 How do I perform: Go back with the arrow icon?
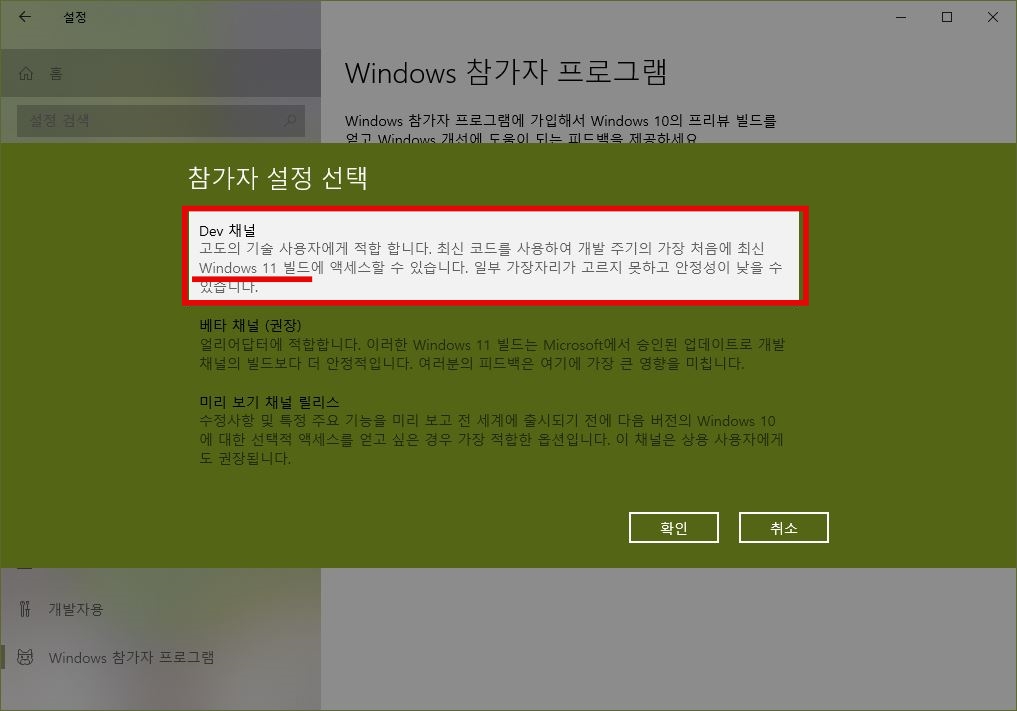(25, 17)
